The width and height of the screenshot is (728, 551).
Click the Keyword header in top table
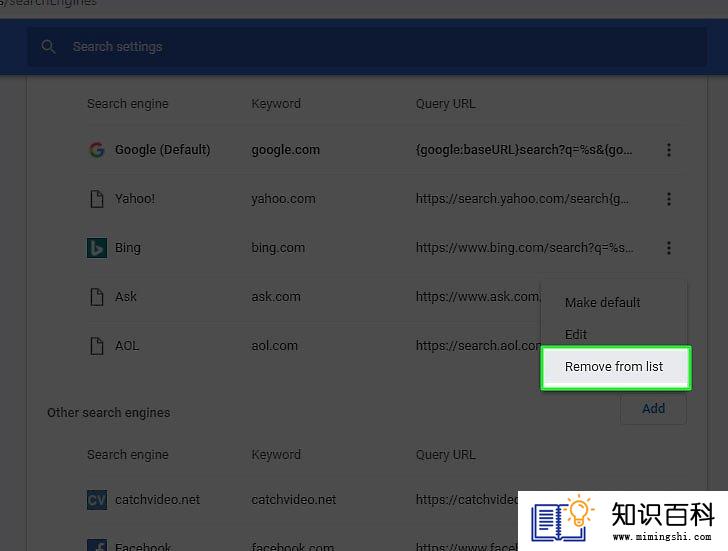click(x=276, y=104)
